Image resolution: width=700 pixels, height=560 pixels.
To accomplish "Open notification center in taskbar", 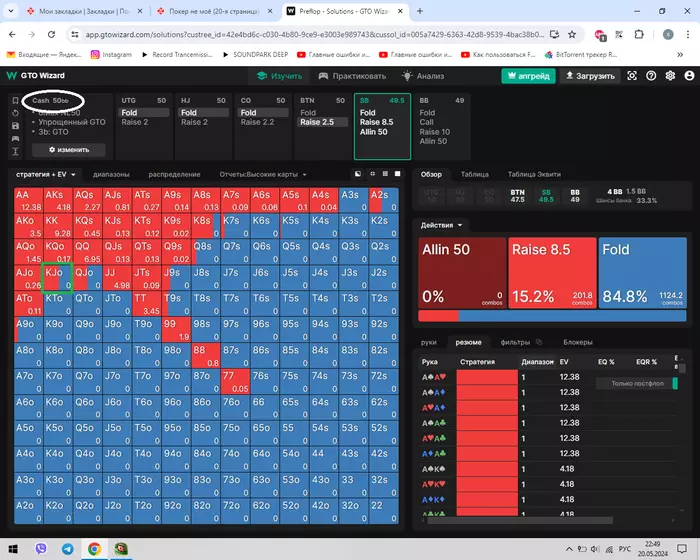I will pyautogui.click(x=682, y=549).
